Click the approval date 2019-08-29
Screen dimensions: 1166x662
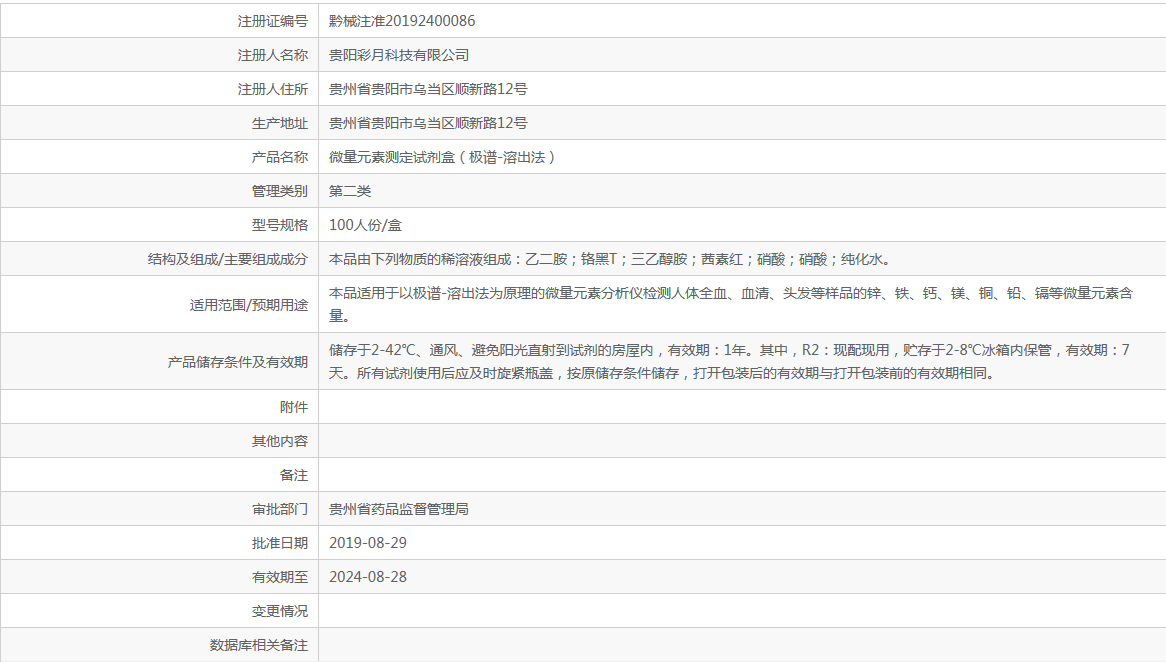coord(369,542)
